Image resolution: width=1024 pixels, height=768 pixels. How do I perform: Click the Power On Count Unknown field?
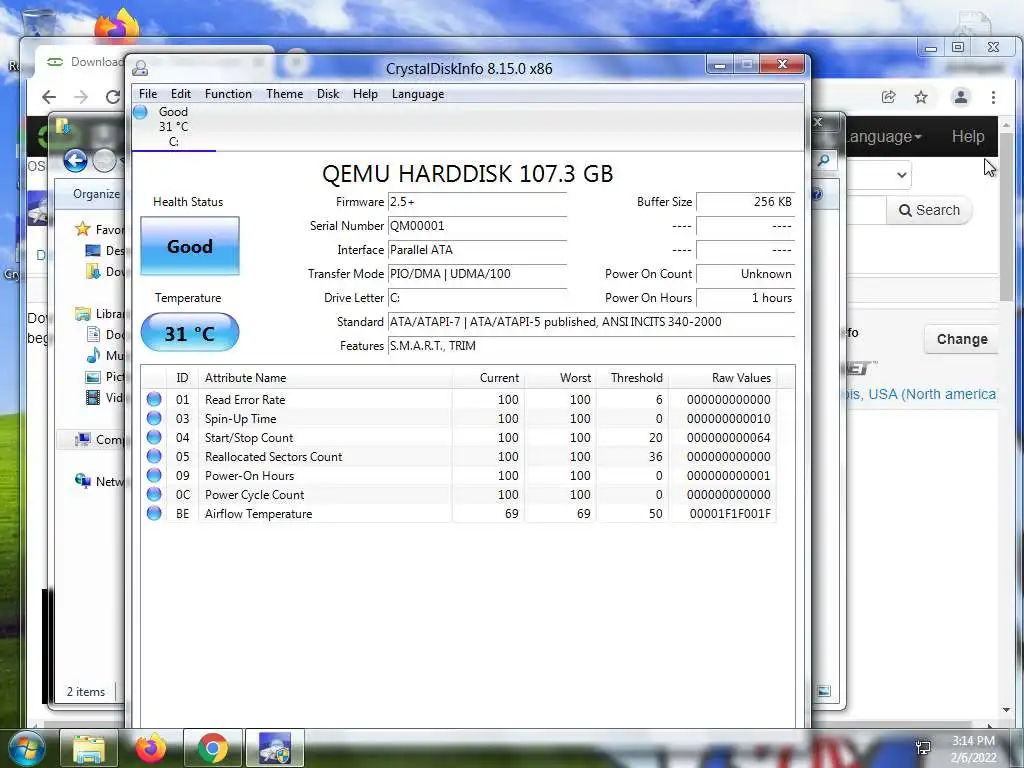[x=746, y=274]
